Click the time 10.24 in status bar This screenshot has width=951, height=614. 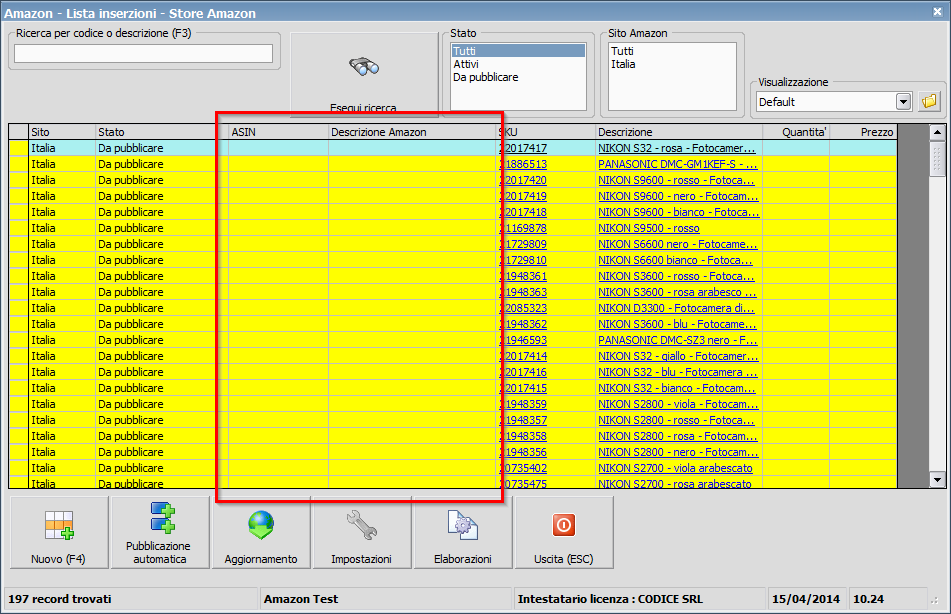tap(869, 599)
